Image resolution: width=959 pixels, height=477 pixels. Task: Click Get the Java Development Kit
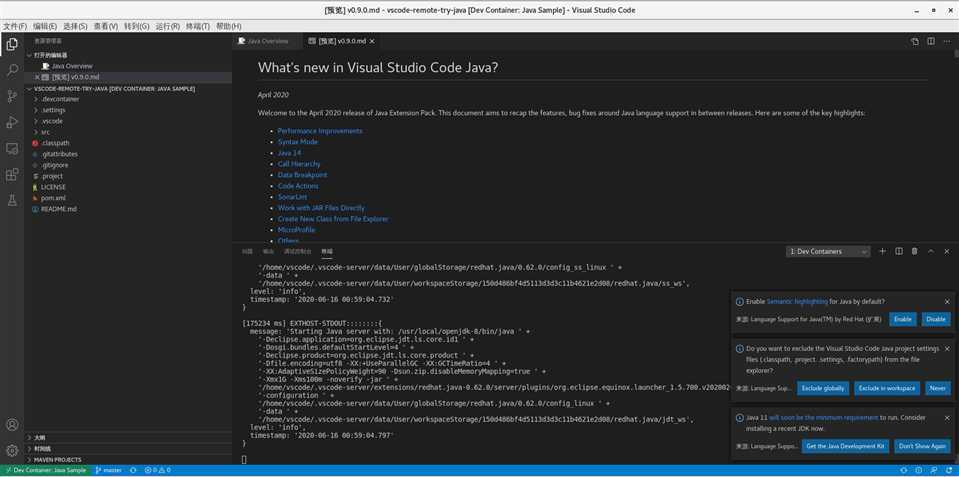(845, 446)
